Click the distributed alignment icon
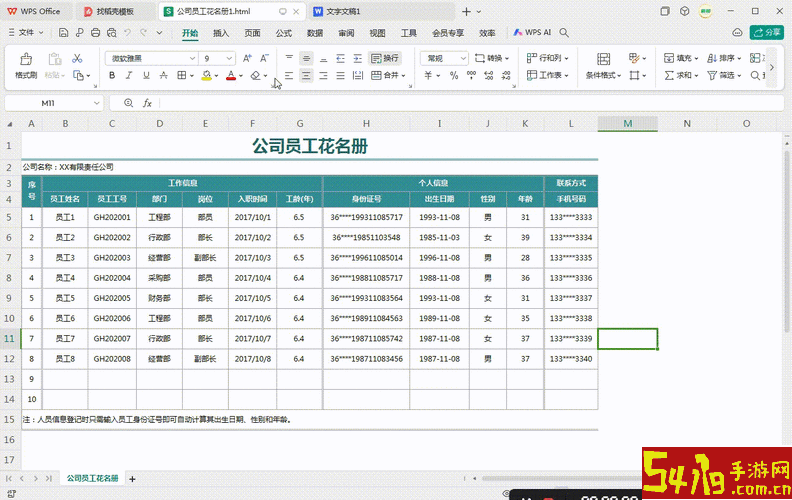The height and width of the screenshot is (500, 792). [x=358, y=75]
